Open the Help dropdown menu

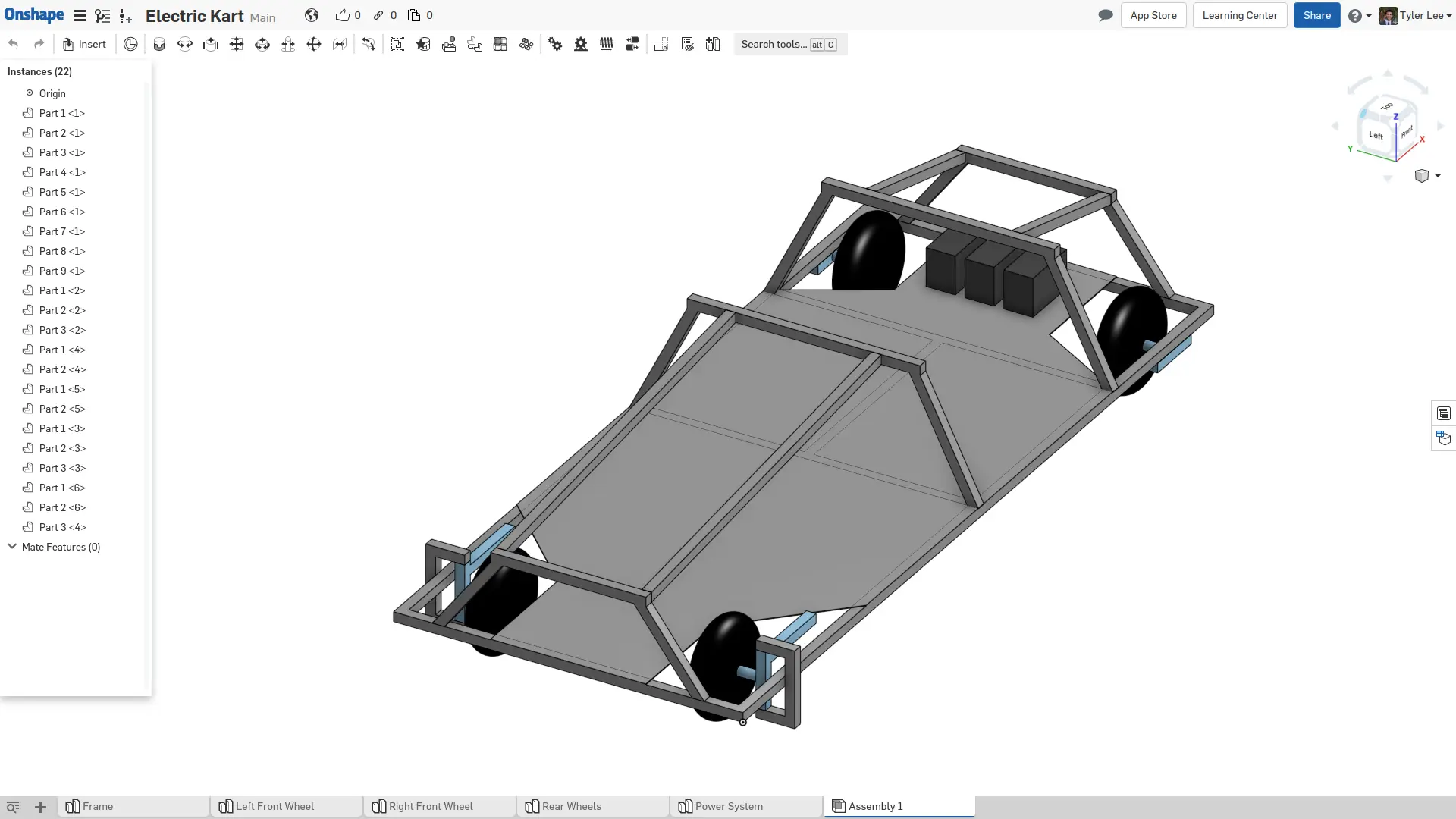(1359, 16)
